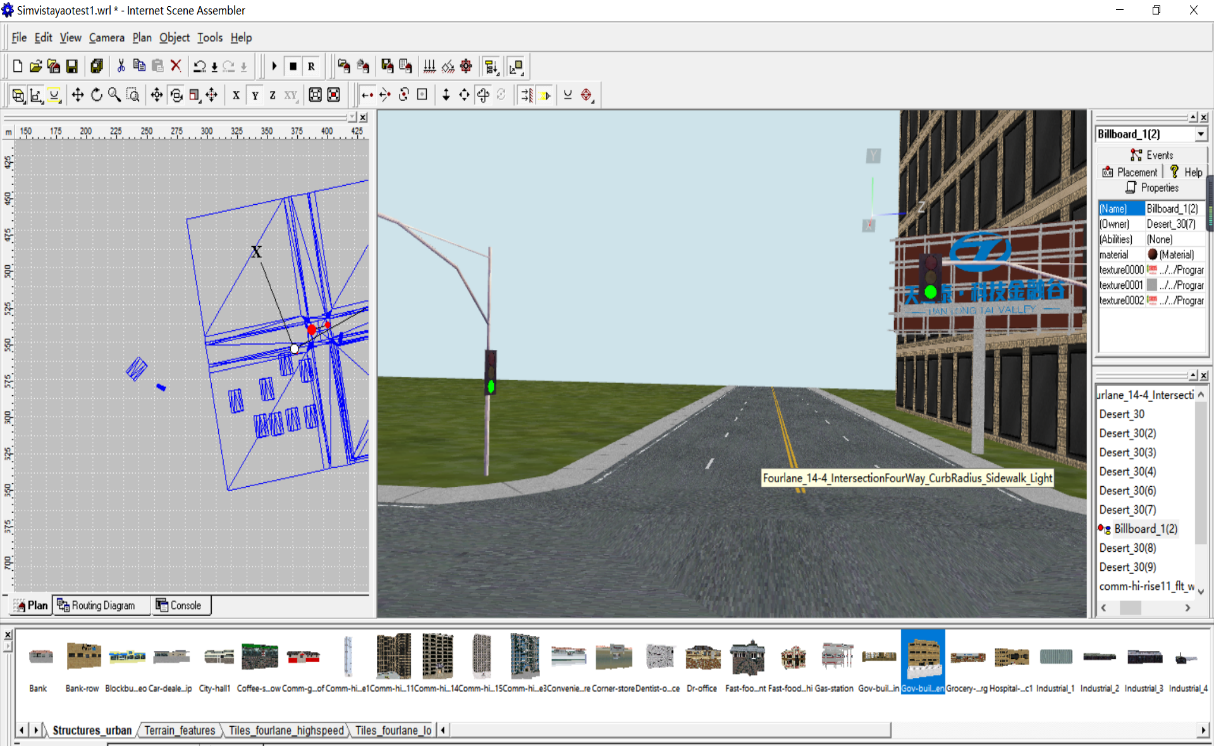Select the Plan tab
This screenshot has width=1214, height=746.
[30, 605]
